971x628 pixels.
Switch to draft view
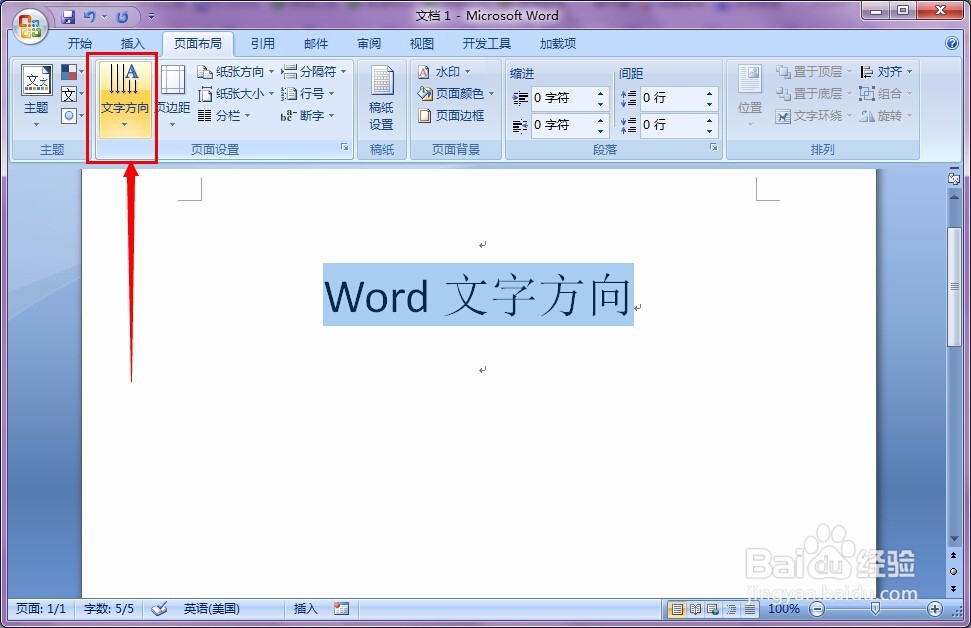click(749, 609)
